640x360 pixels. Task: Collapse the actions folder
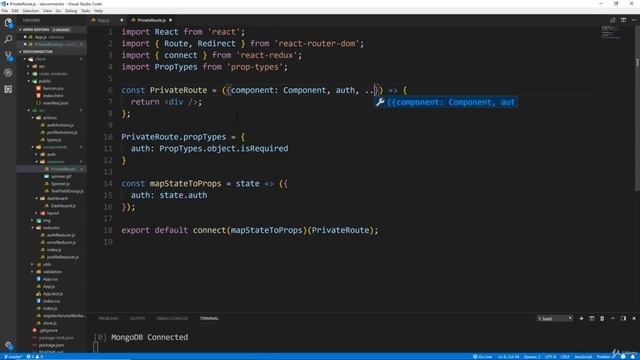point(51,118)
